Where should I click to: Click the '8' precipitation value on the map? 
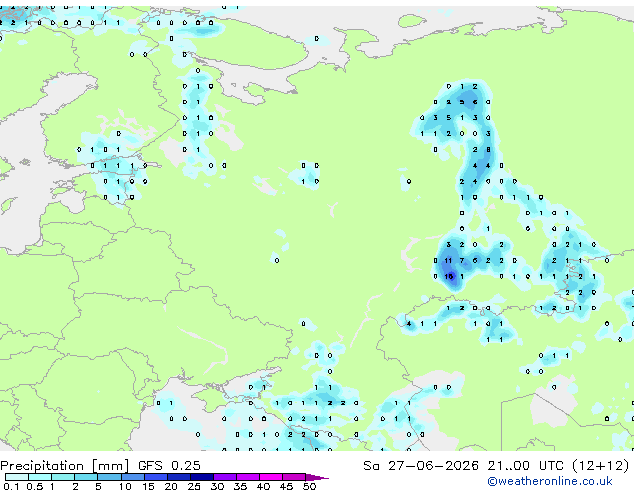[x=488, y=150]
